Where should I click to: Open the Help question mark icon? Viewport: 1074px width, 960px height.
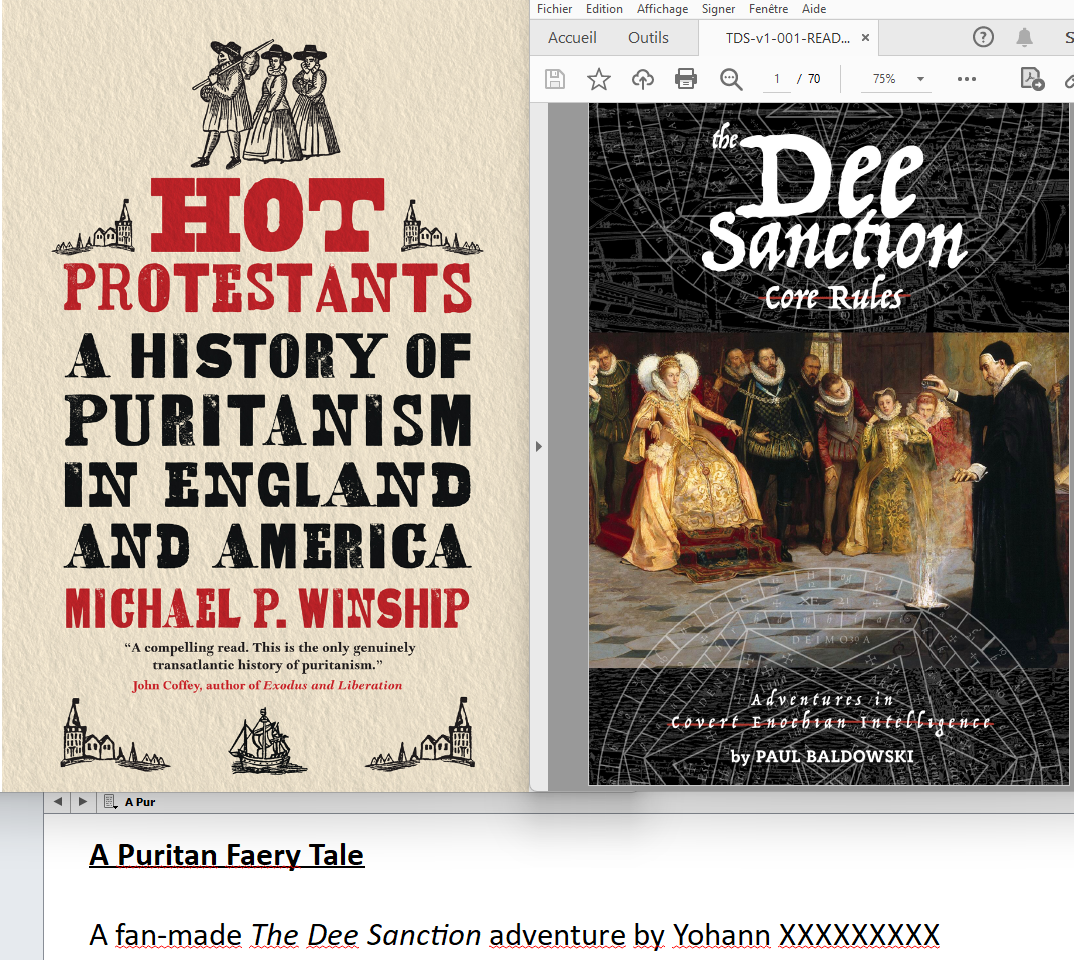point(983,38)
